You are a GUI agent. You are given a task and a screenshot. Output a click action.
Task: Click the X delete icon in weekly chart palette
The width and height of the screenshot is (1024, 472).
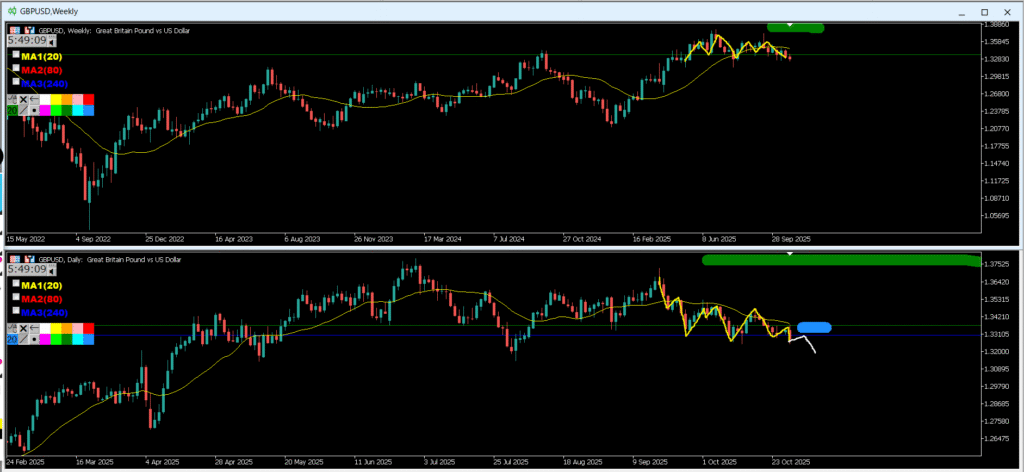tap(23, 99)
